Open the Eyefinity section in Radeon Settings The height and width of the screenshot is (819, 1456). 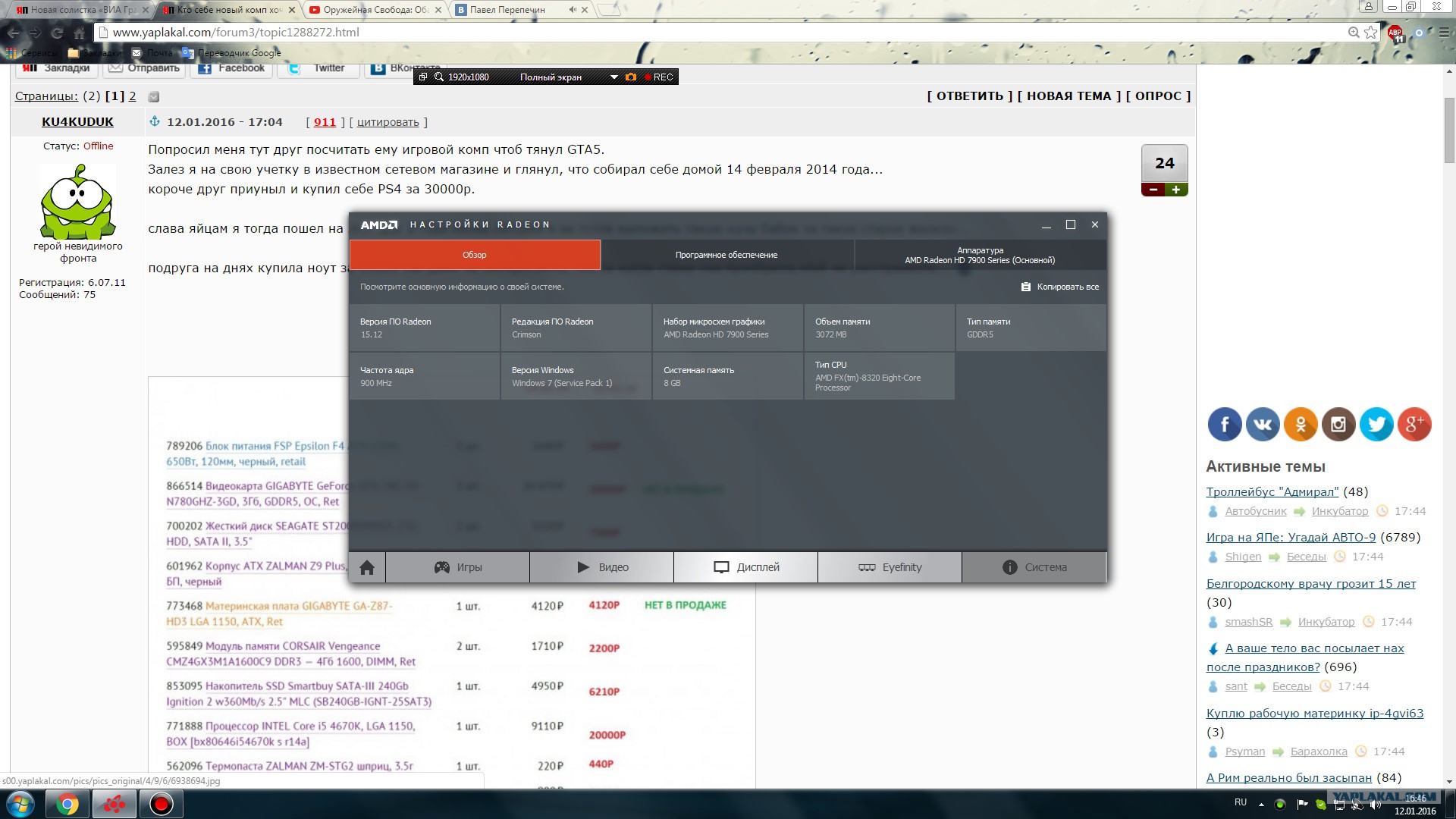890,567
